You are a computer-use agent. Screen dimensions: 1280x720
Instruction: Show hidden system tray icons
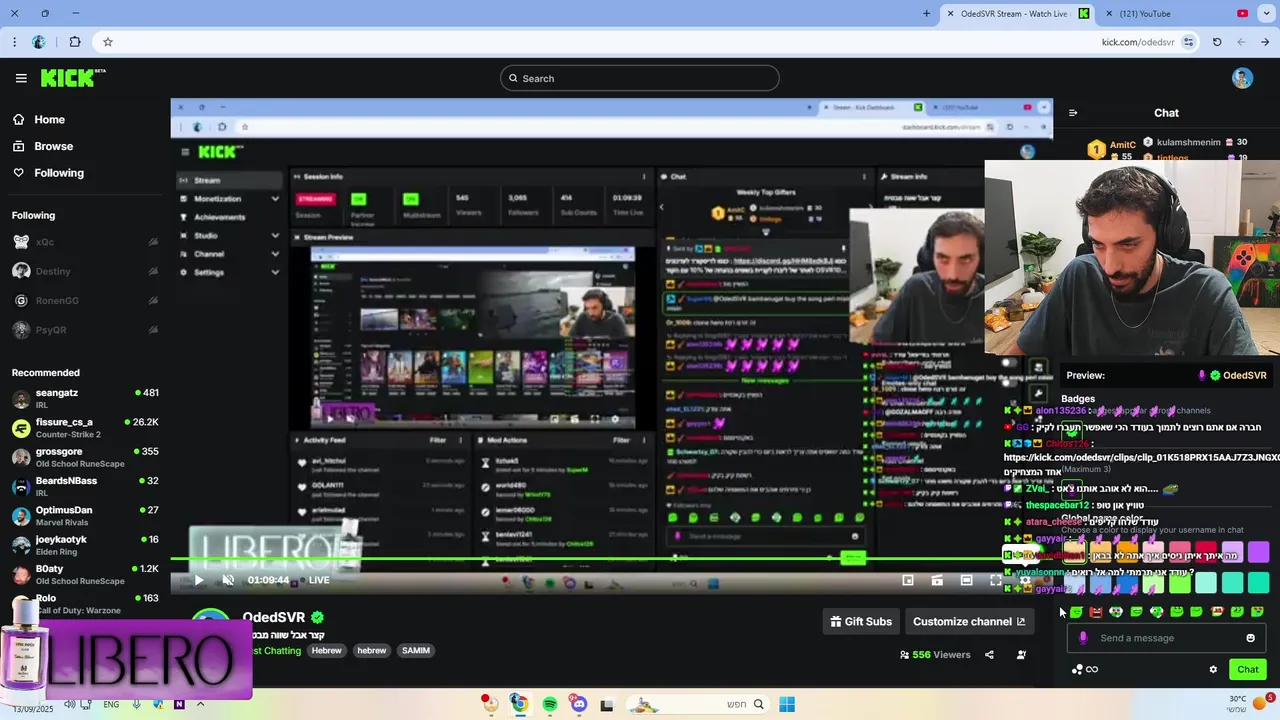click(x=200, y=704)
